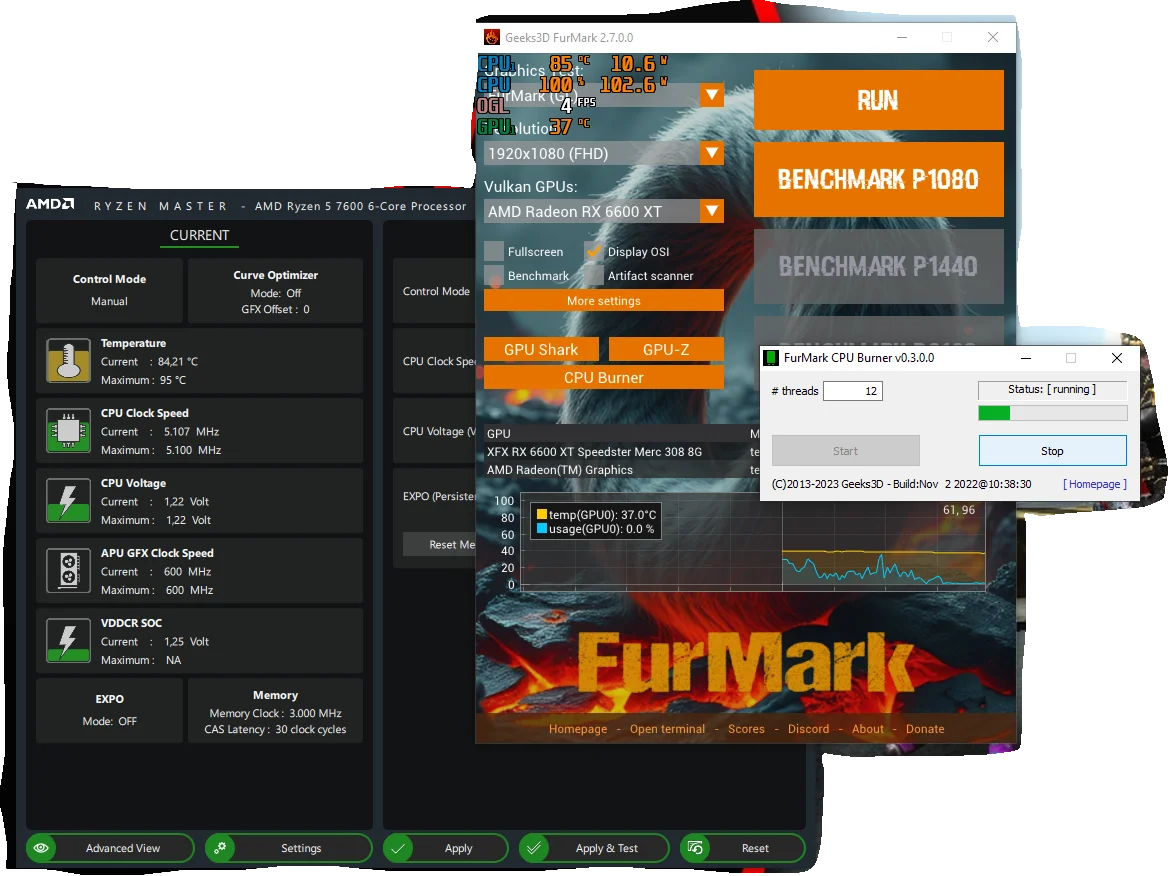The image size is (1168, 876).
Task: Click Advanced View button in Ryzen Master
Action: pyautogui.click(x=110, y=848)
